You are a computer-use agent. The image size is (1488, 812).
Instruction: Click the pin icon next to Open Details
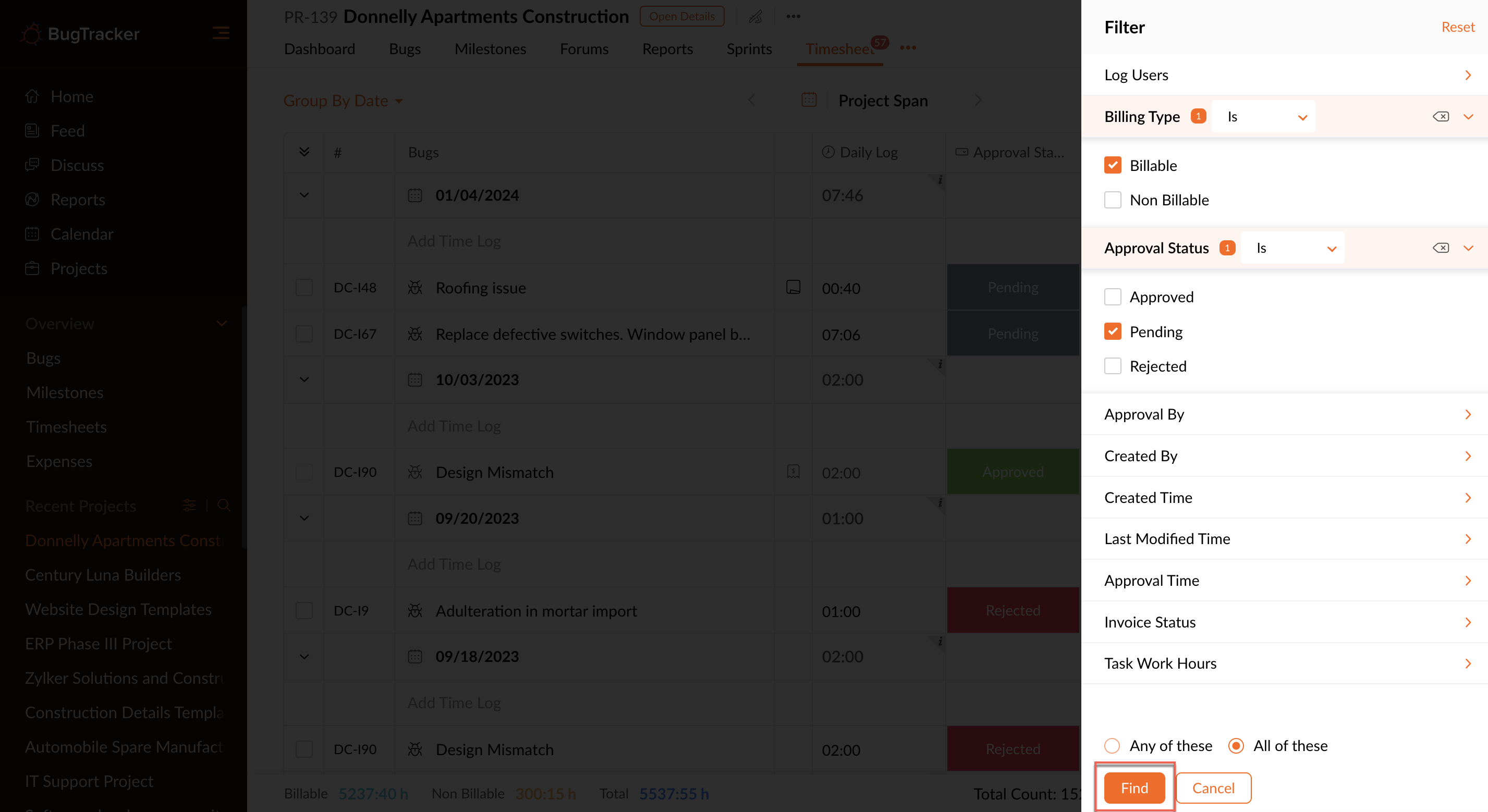point(755,17)
